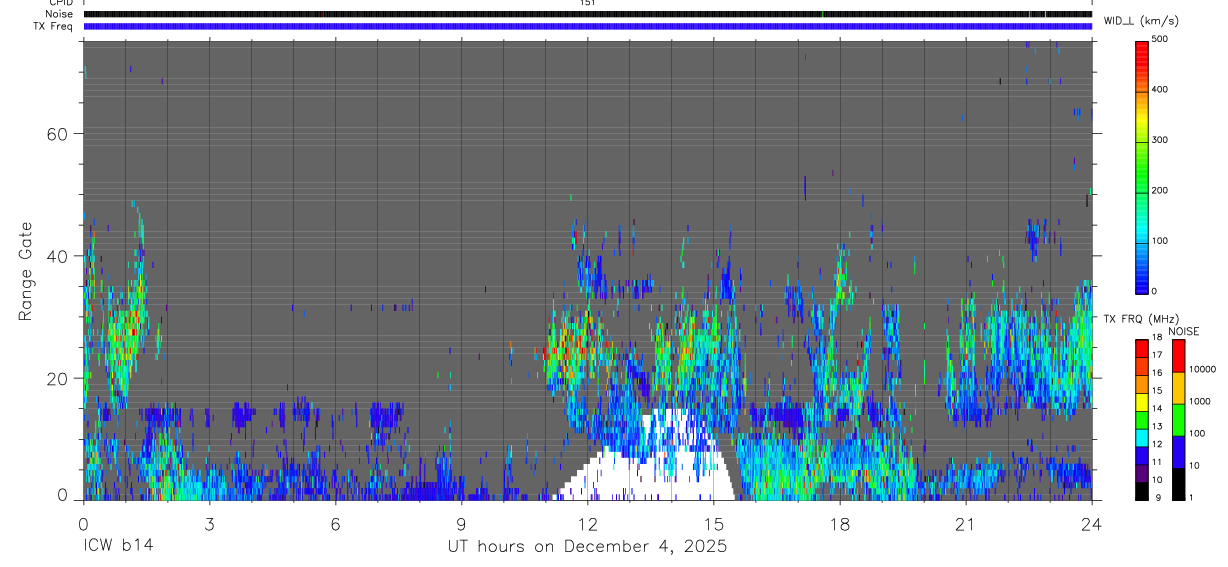1228x567 pixels.
Task: Click the cyan 12 MHz swatch in TX FRQ legend
Action: click(1142, 437)
